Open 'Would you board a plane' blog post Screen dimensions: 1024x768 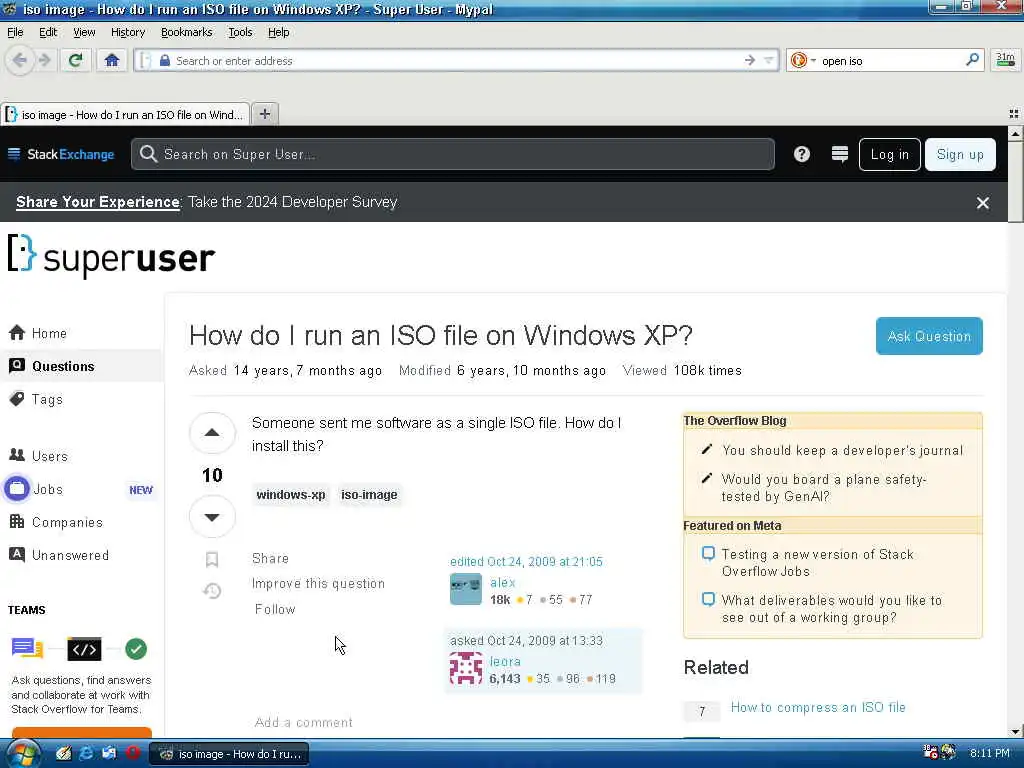tap(824, 488)
